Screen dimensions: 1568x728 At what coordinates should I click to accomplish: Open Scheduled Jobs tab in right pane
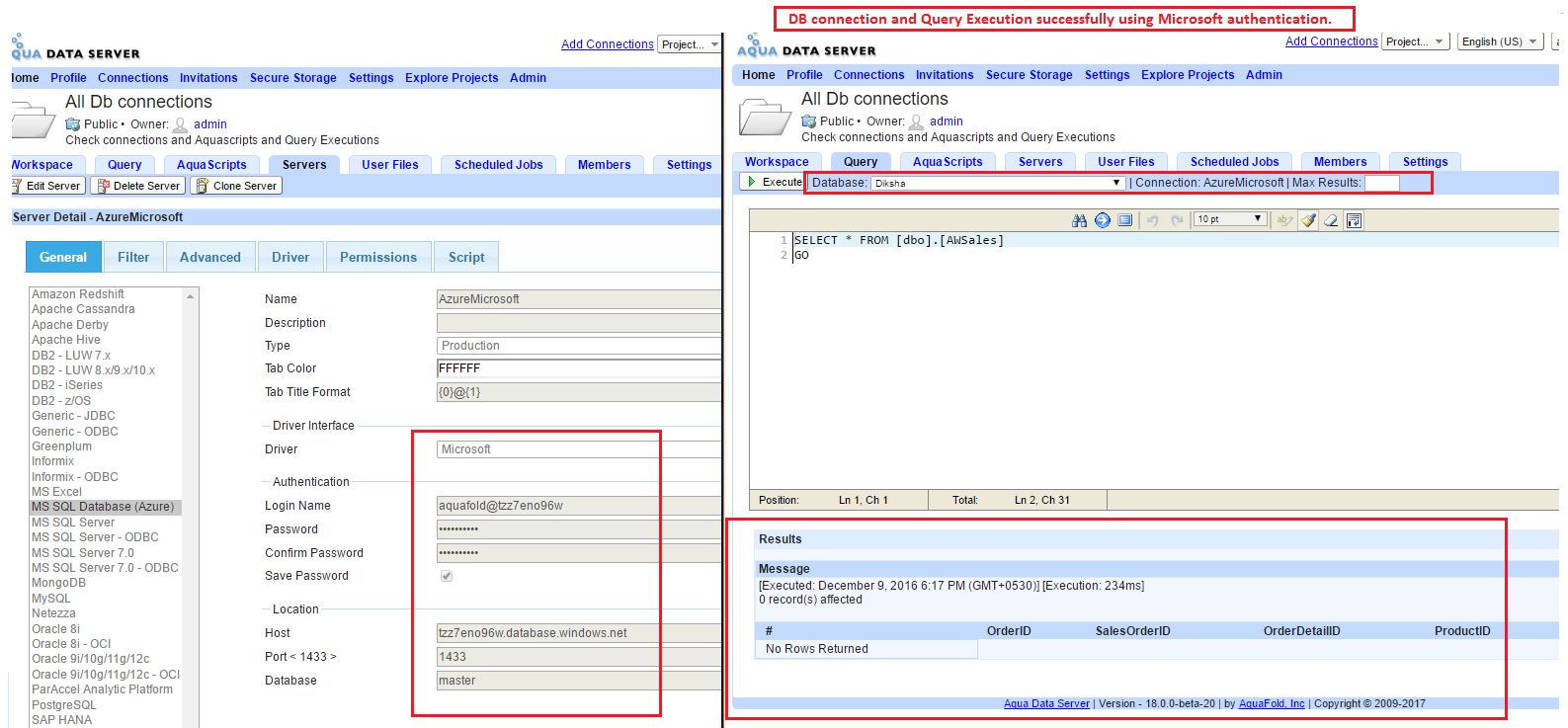1234,162
